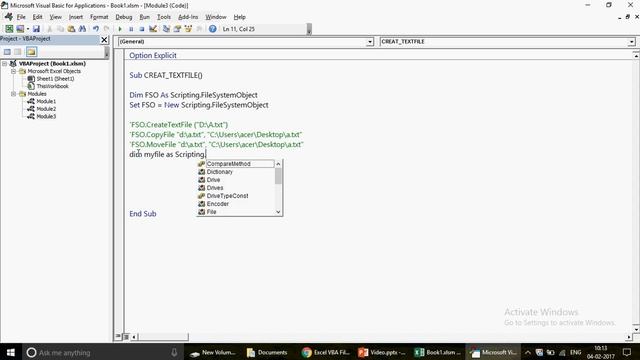
Task: Click Procedure View button at bottom left
Action: click(x=118, y=336)
